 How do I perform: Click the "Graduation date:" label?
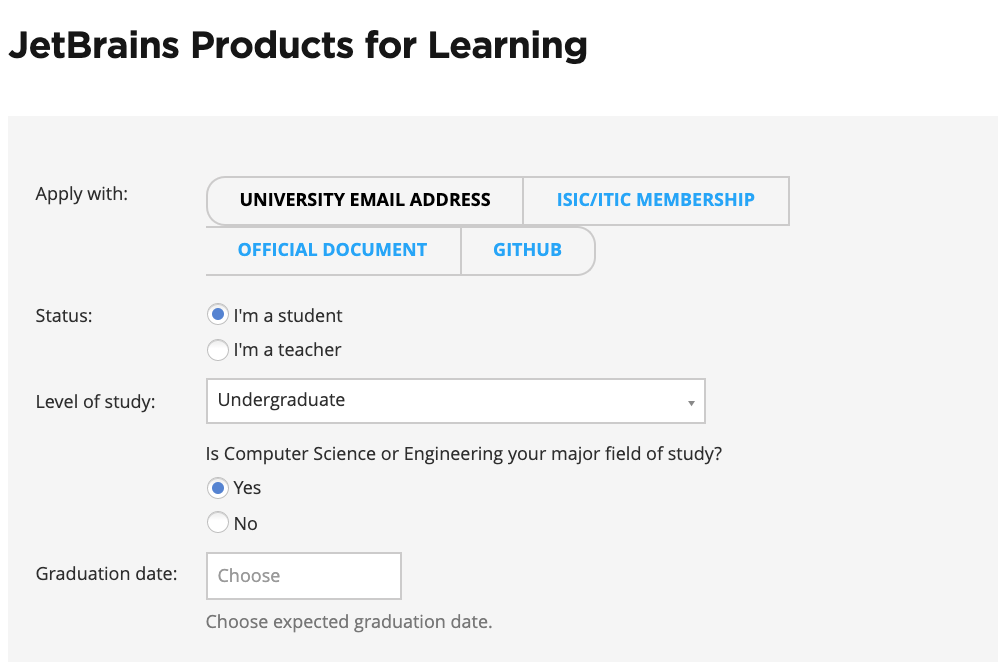(106, 574)
